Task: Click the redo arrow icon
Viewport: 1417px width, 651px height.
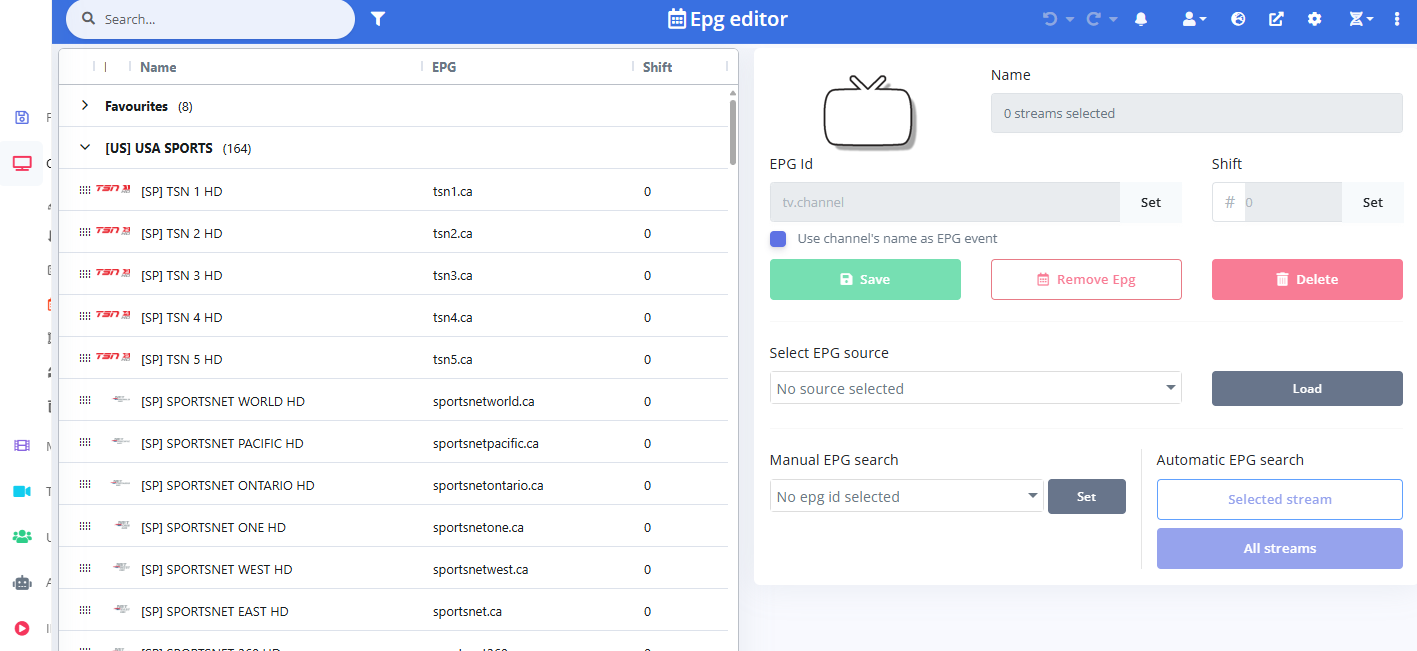Action: pyautogui.click(x=1094, y=18)
